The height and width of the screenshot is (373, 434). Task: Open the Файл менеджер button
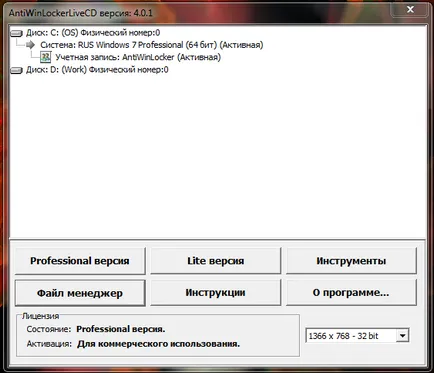pos(80,293)
